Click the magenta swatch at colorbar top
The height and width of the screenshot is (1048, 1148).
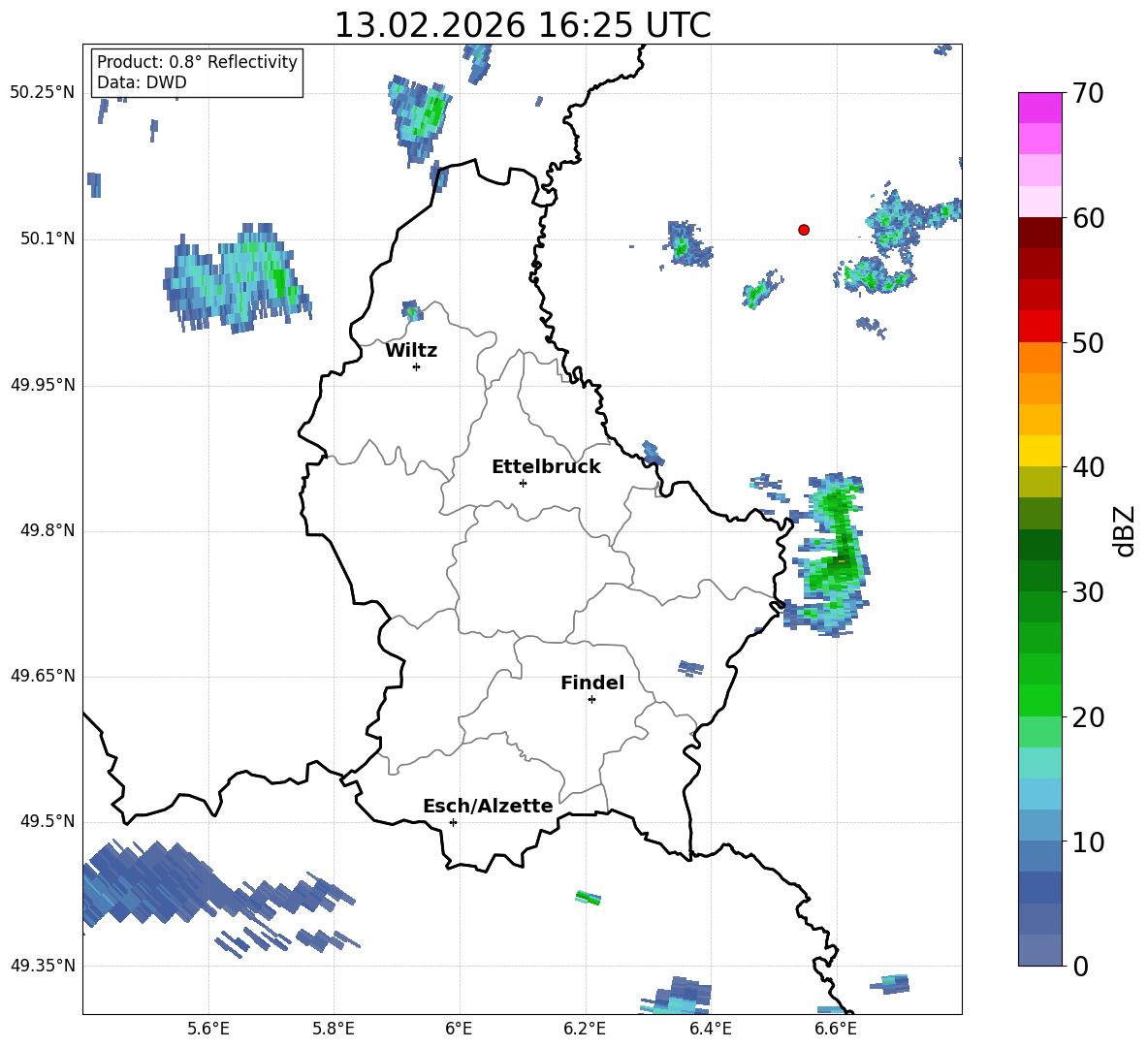(x=1039, y=108)
